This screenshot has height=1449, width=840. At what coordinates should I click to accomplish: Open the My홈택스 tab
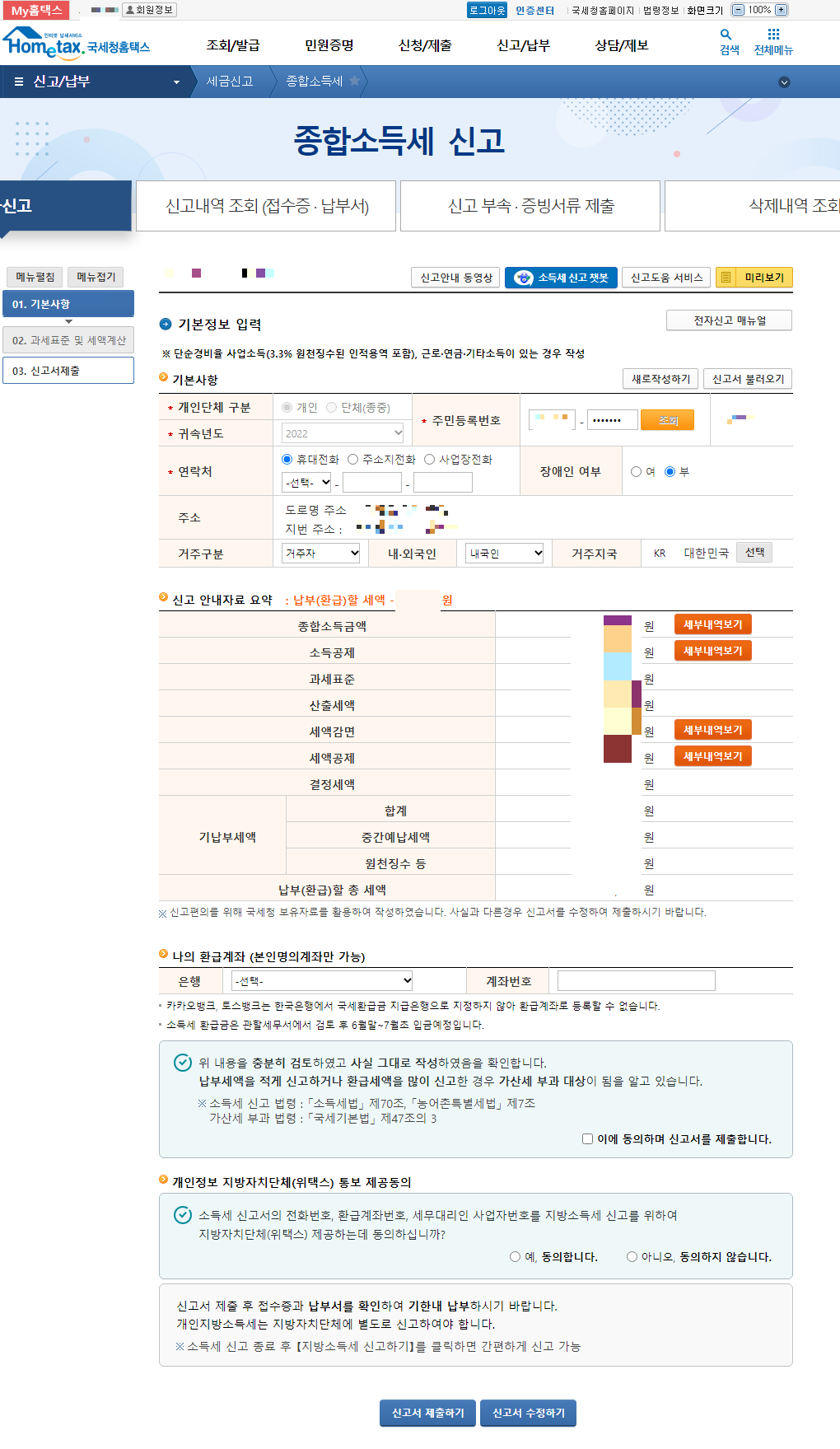pyautogui.click(x=36, y=10)
